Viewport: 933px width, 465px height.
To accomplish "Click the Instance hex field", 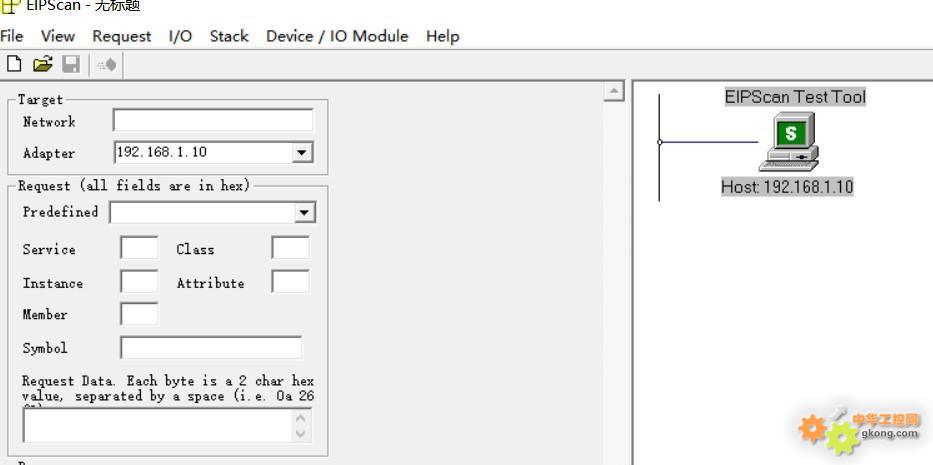I will [139, 281].
